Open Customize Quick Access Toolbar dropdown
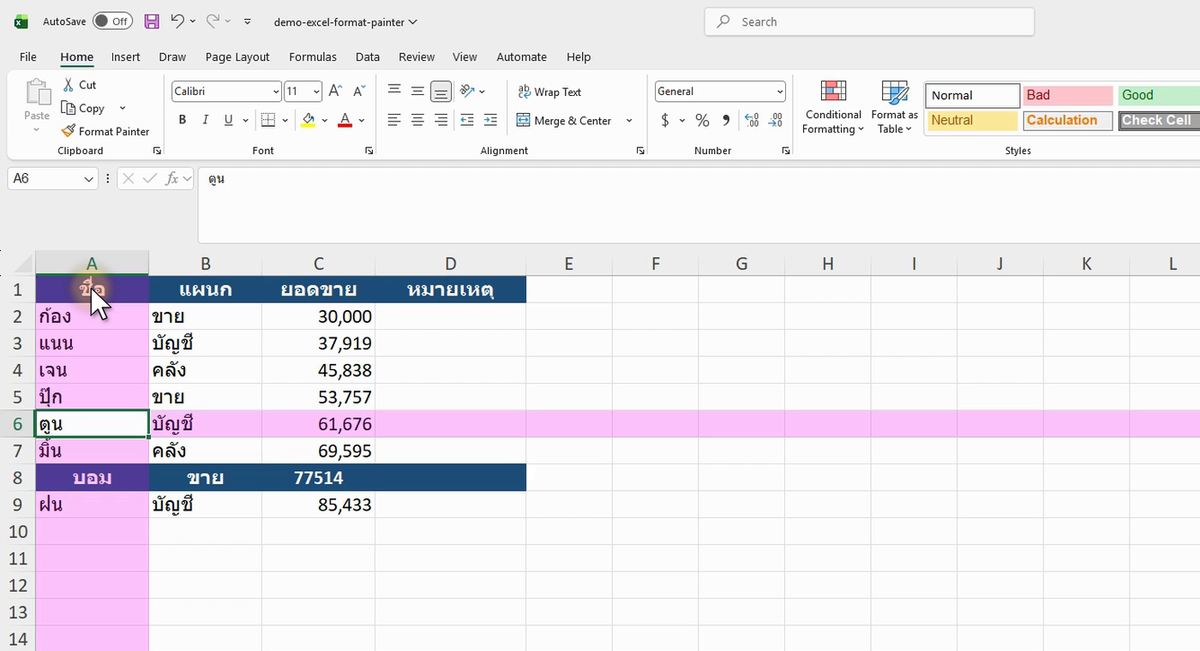Viewport: 1200px width, 651px height. 247,21
